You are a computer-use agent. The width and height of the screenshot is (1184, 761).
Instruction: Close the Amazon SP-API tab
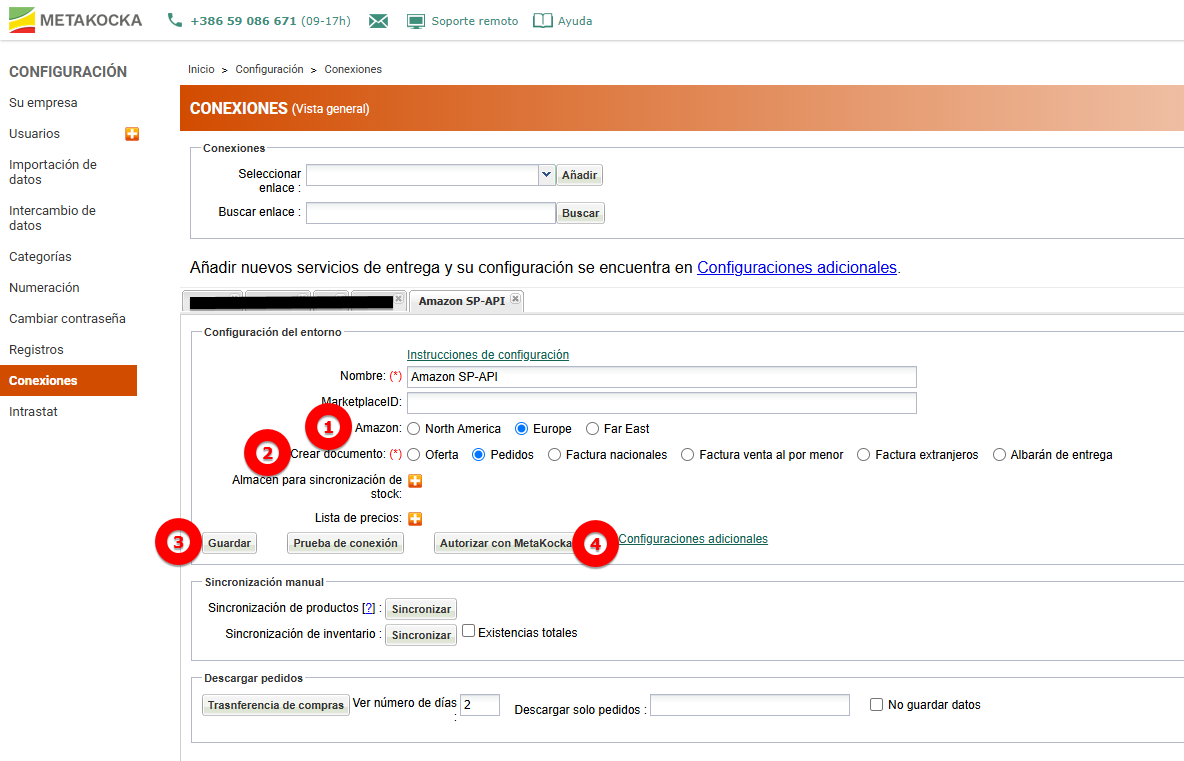pos(515,299)
